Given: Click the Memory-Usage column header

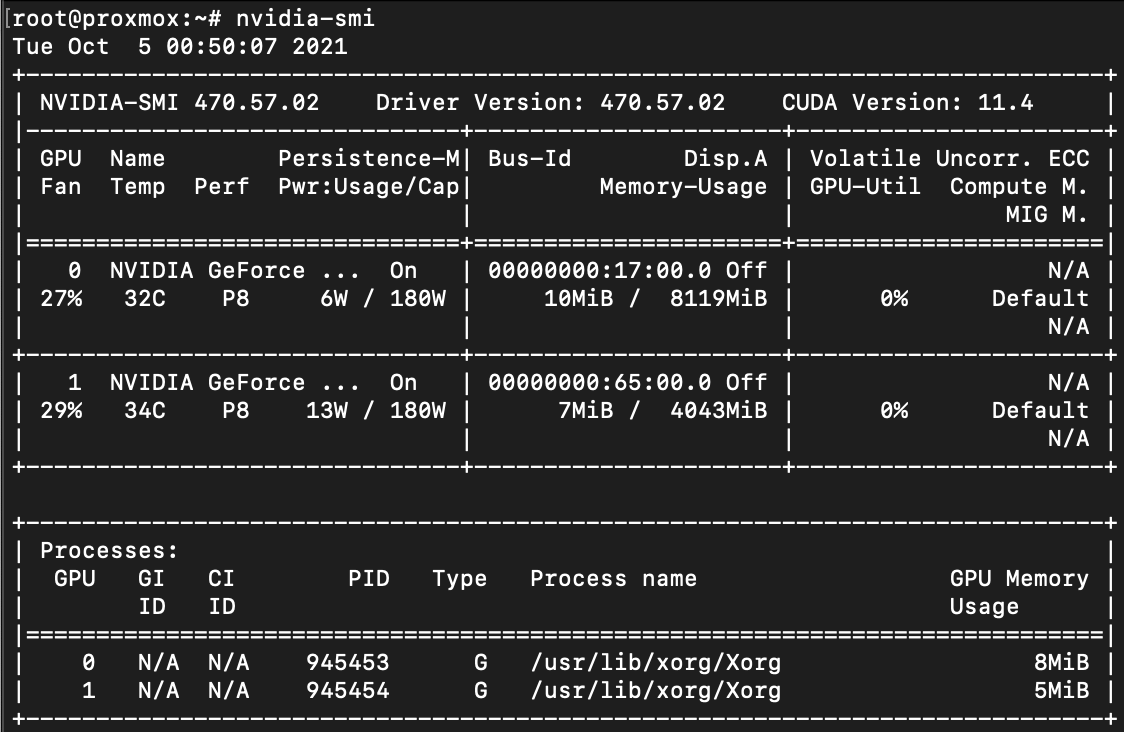Looking at the screenshot, I should pyautogui.click(x=683, y=187).
